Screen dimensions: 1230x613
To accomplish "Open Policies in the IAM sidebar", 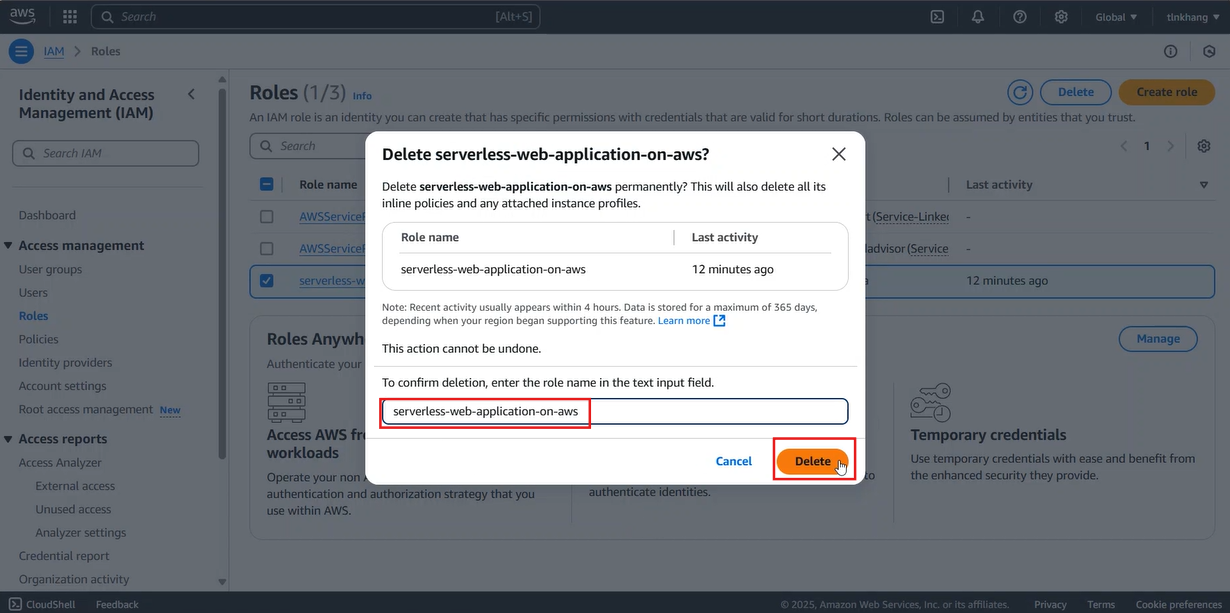I will point(39,339).
